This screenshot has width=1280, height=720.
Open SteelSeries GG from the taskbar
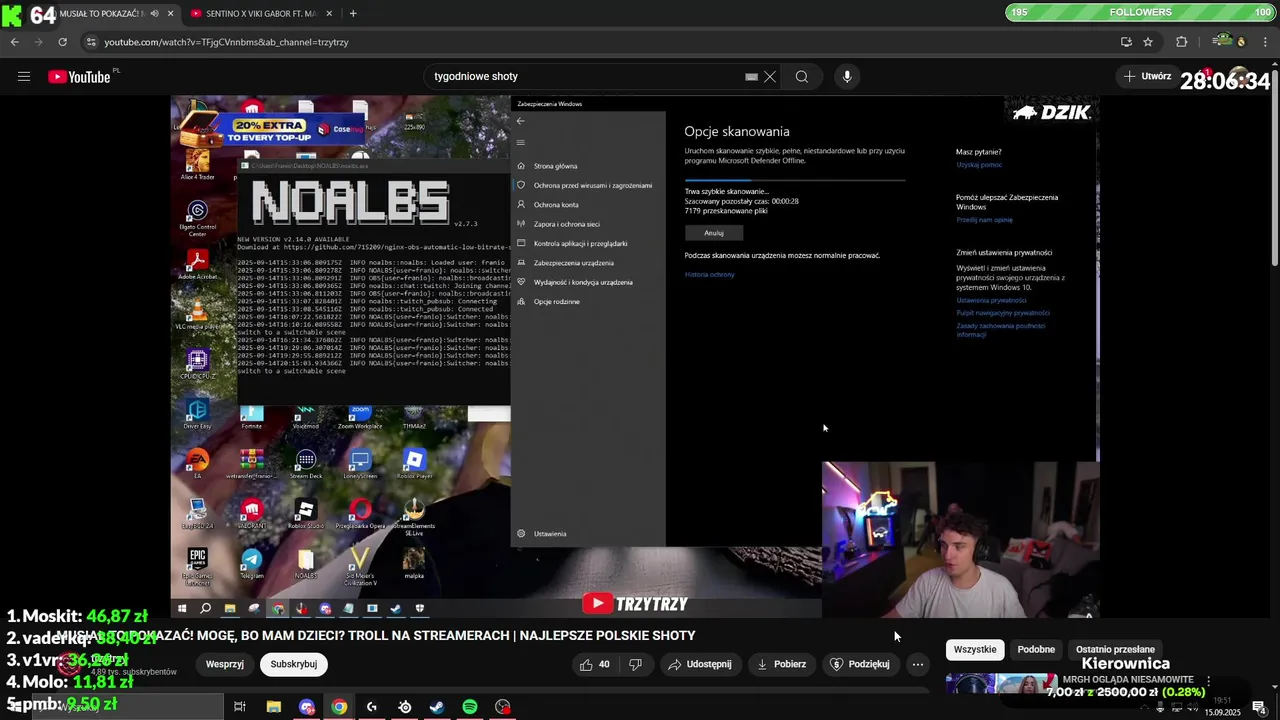pos(405,707)
